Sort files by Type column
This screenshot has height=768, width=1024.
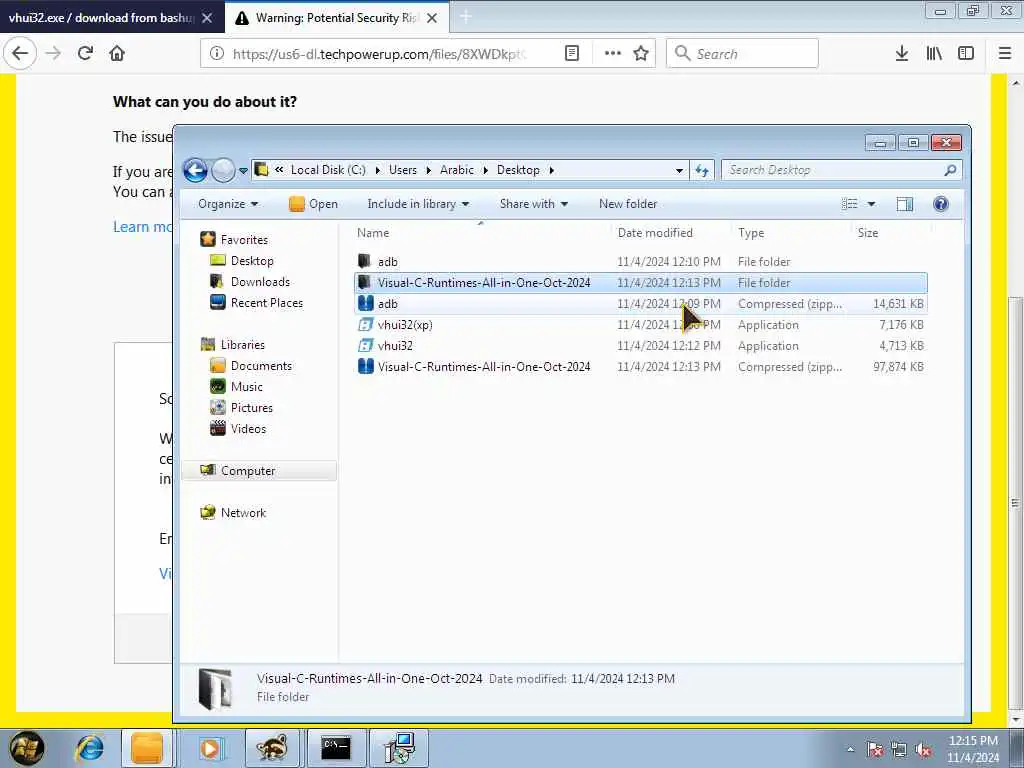pyautogui.click(x=792, y=232)
